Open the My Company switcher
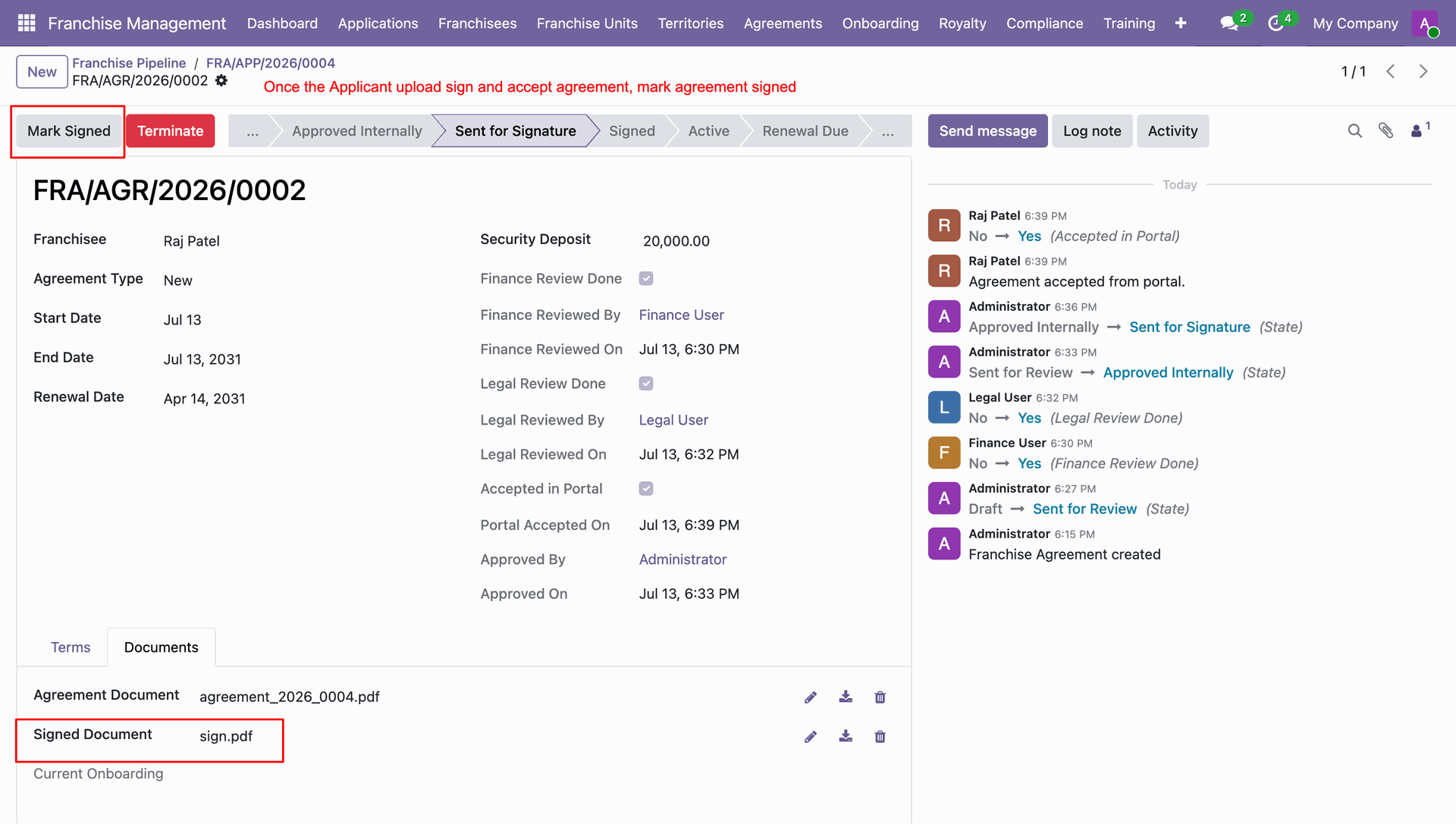The width and height of the screenshot is (1456, 824). [x=1355, y=23]
